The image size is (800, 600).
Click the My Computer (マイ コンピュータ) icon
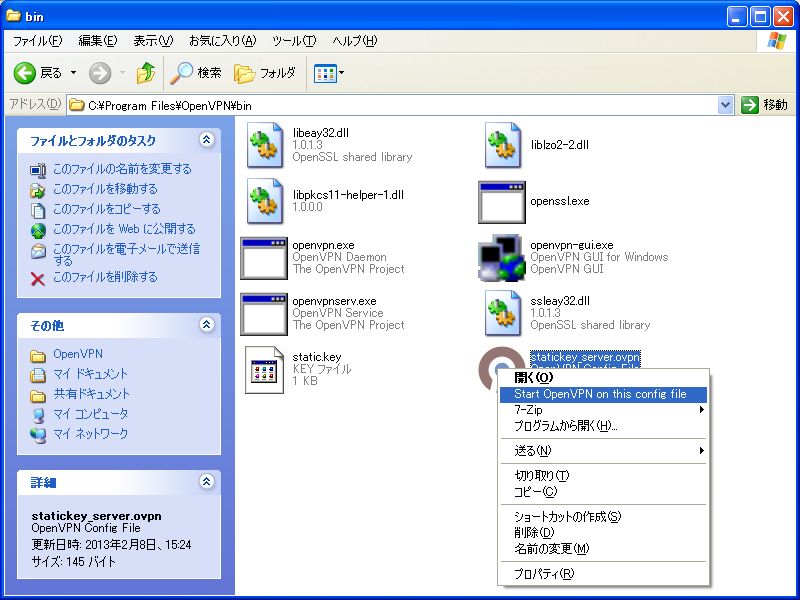pos(38,415)
